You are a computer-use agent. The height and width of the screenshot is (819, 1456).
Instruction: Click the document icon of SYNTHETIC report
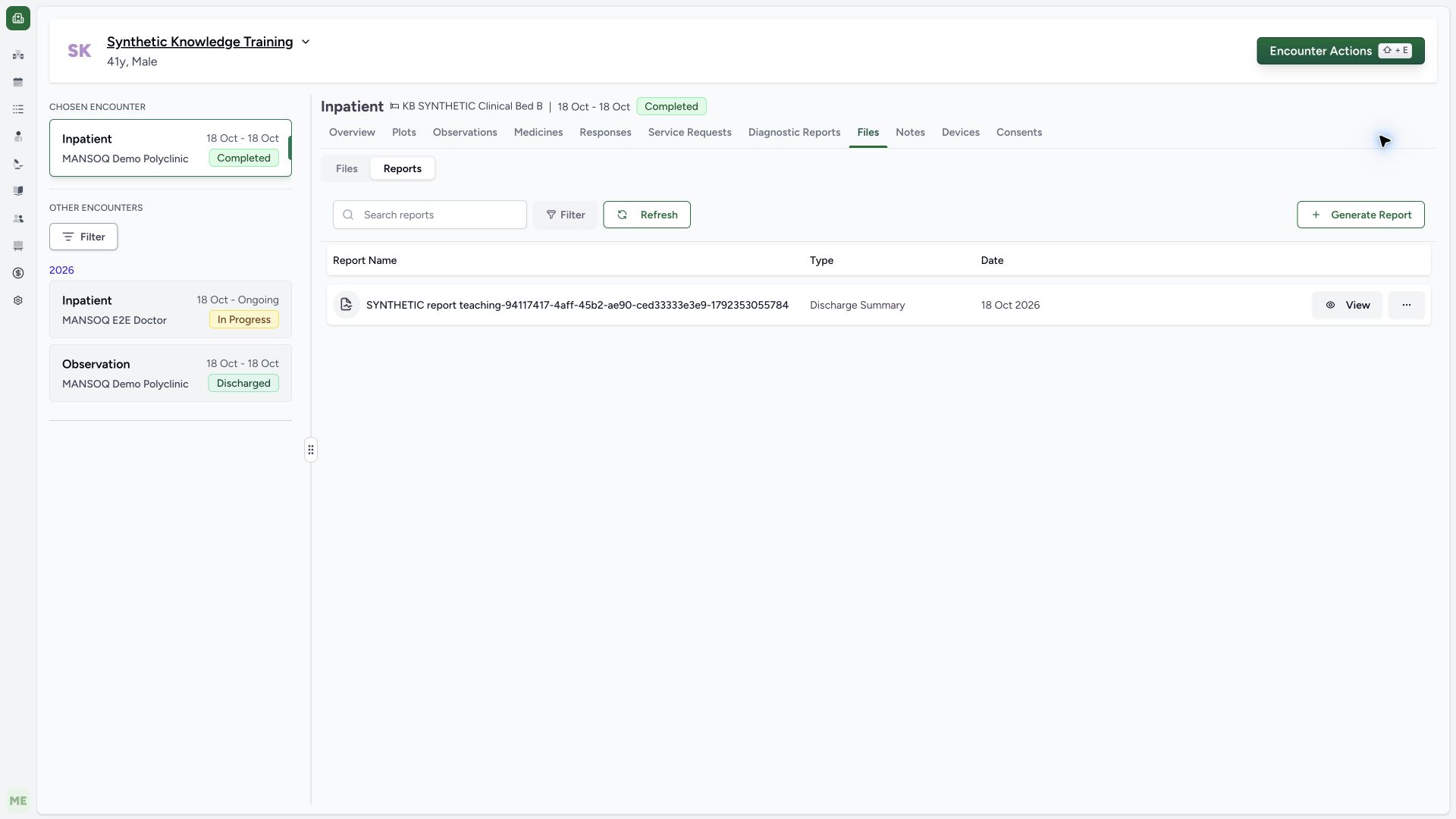click(346, 305)
